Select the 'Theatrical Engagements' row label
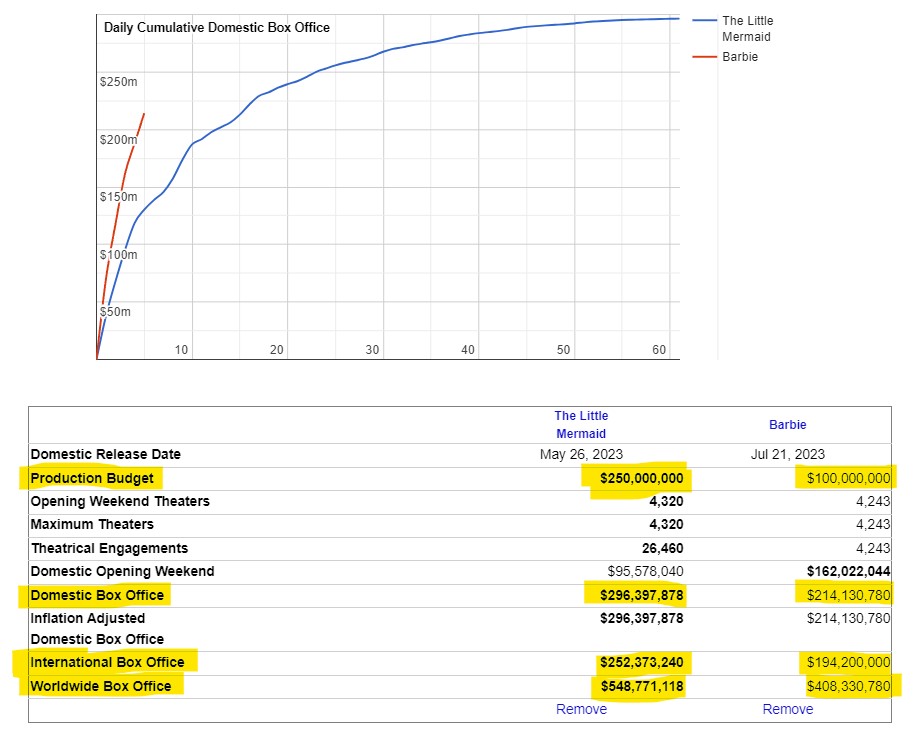This screenshot has width=914, height=733. click(110, 548)
